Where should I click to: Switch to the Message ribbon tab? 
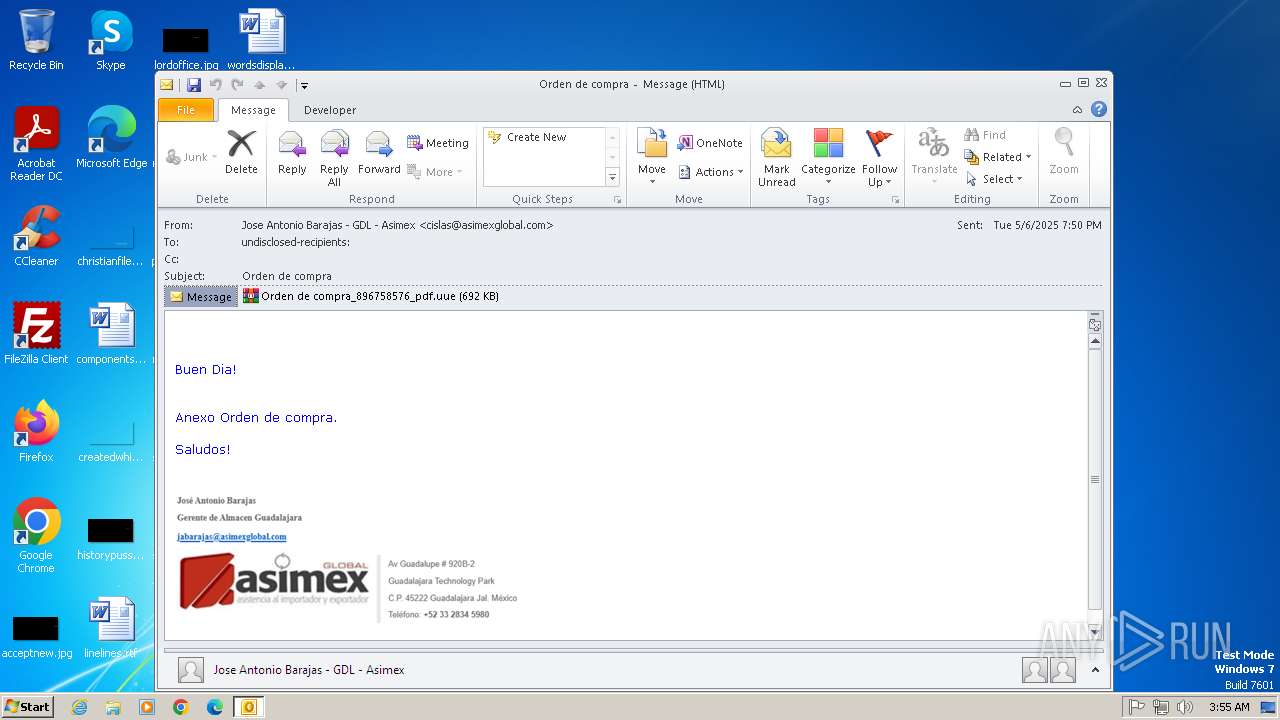253,110
